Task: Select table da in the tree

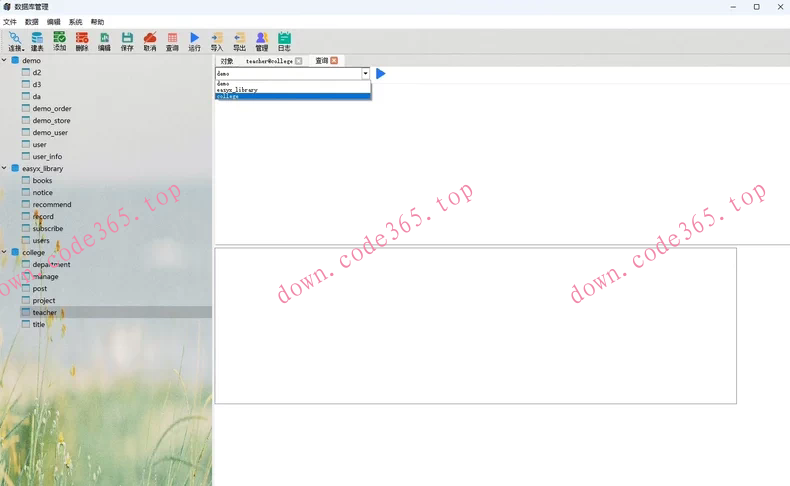Action: point(37,97)
